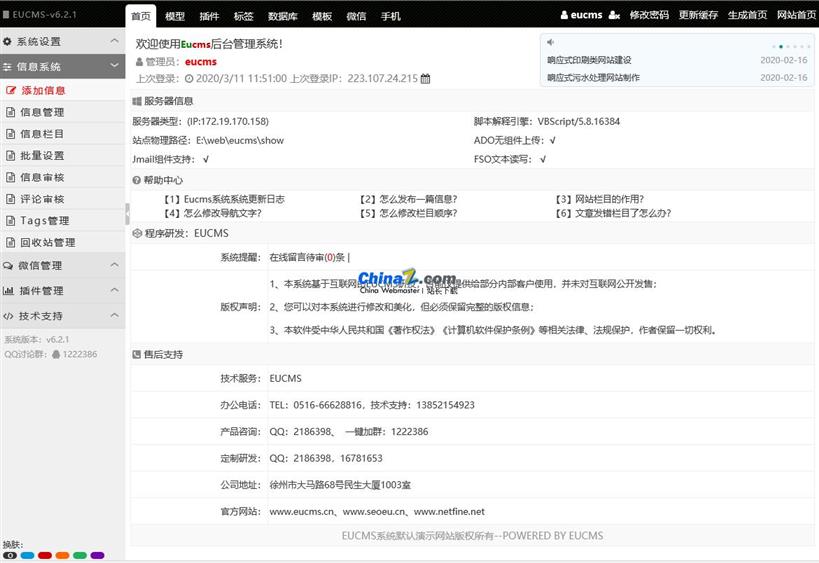Viewport: 819px width, 563px height.
Task: Click the calendar icon after the login IP
Action: click(425, 79)
